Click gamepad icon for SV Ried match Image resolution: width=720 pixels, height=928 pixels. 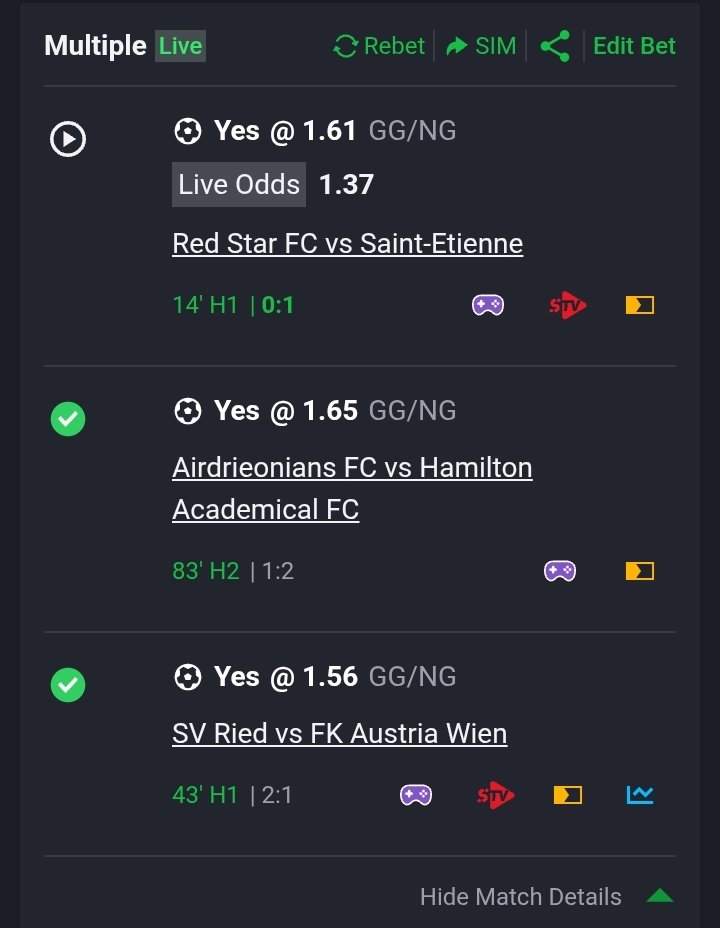pos(416,795)
